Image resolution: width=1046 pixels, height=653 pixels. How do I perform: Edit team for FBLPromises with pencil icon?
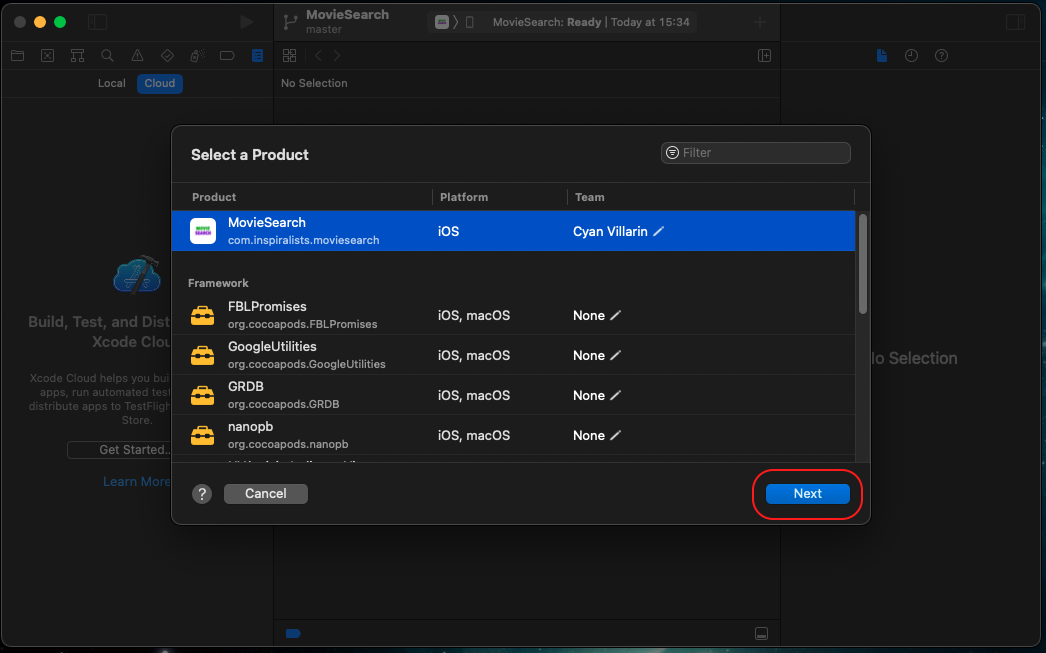[616, 315]
